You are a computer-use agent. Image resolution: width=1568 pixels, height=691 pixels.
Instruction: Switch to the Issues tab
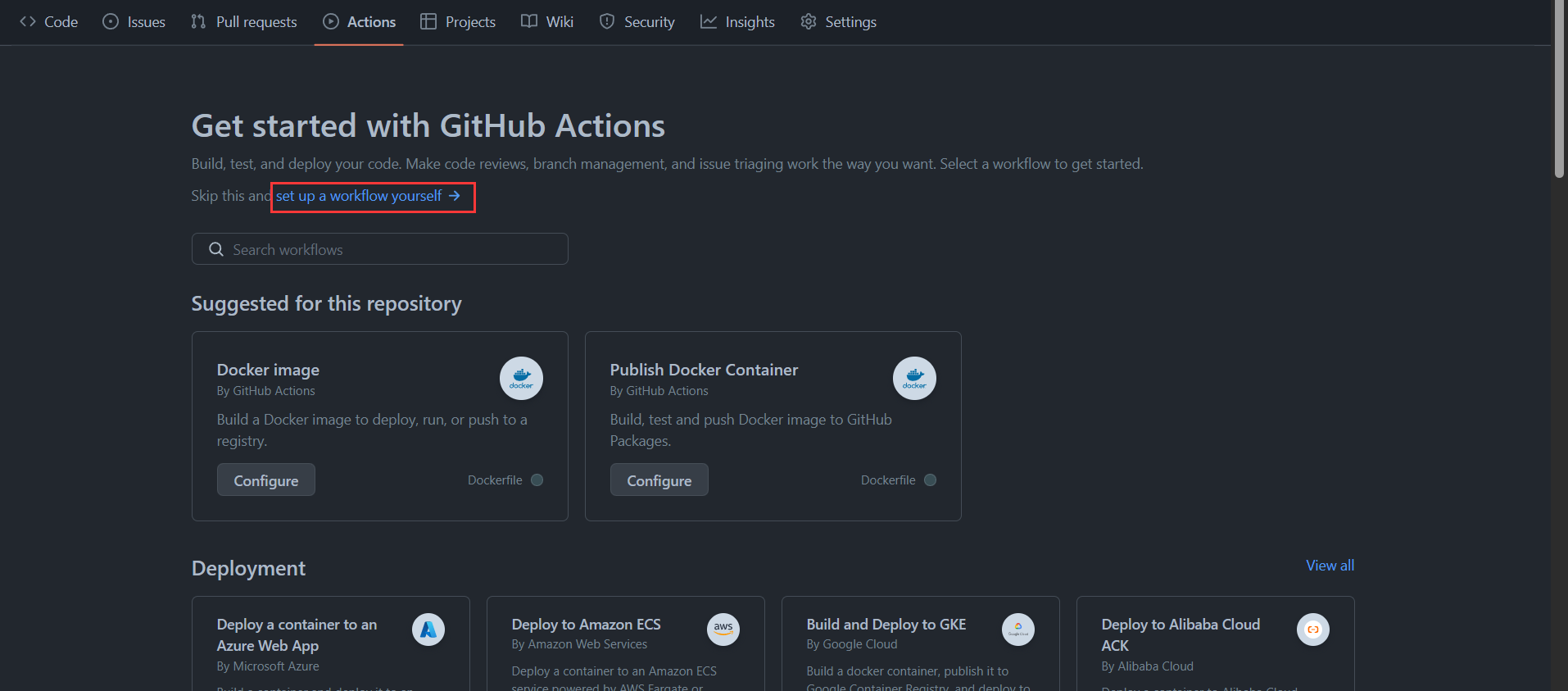134,22
